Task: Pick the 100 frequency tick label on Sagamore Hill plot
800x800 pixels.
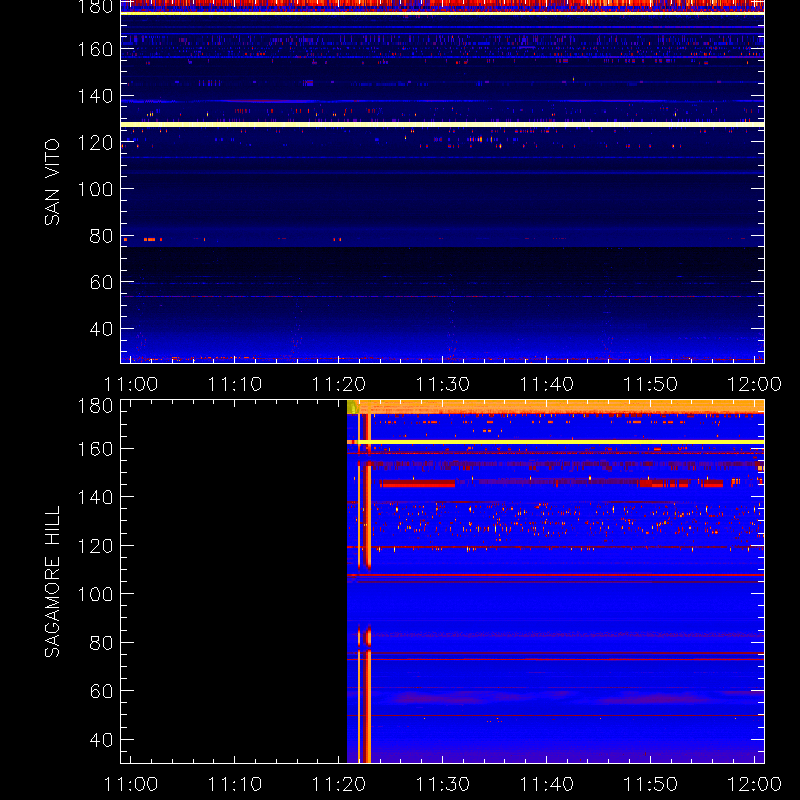Action: click(95, 594)
